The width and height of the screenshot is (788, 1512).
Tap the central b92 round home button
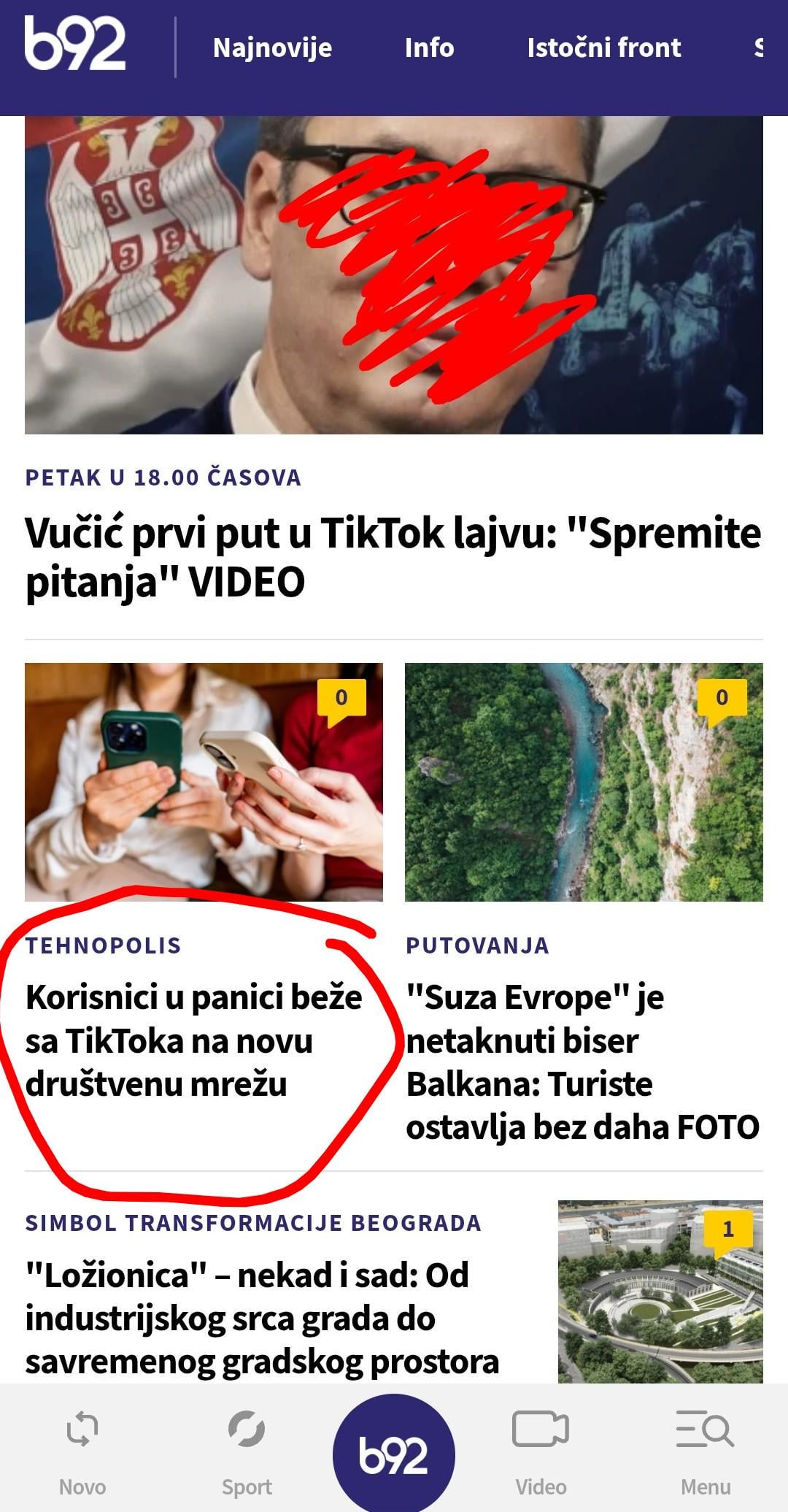394,1454
